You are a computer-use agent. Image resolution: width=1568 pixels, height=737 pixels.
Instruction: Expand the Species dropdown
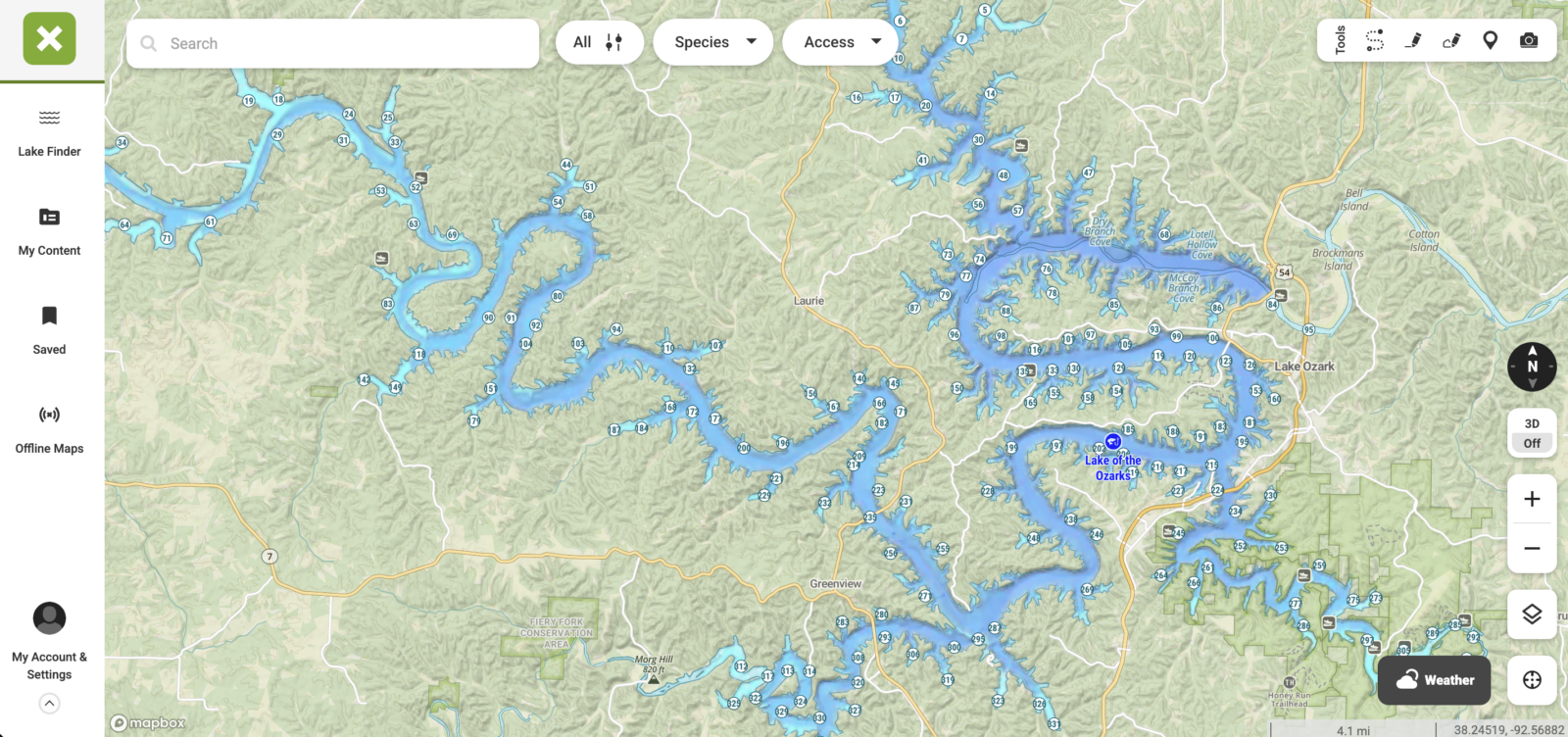click(x=713, y=42)
